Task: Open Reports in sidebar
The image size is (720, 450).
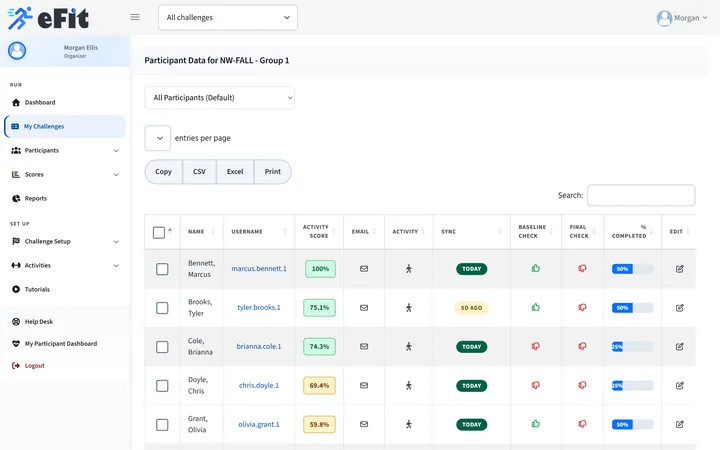Action: [x=35, y=198]
